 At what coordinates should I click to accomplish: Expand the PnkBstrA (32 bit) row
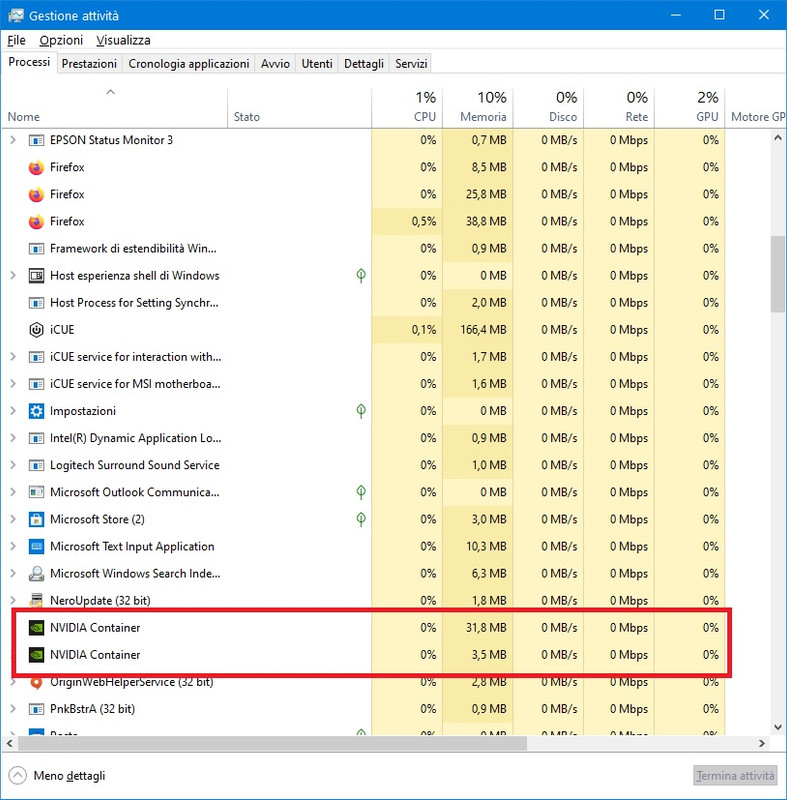tap(13, 709)
